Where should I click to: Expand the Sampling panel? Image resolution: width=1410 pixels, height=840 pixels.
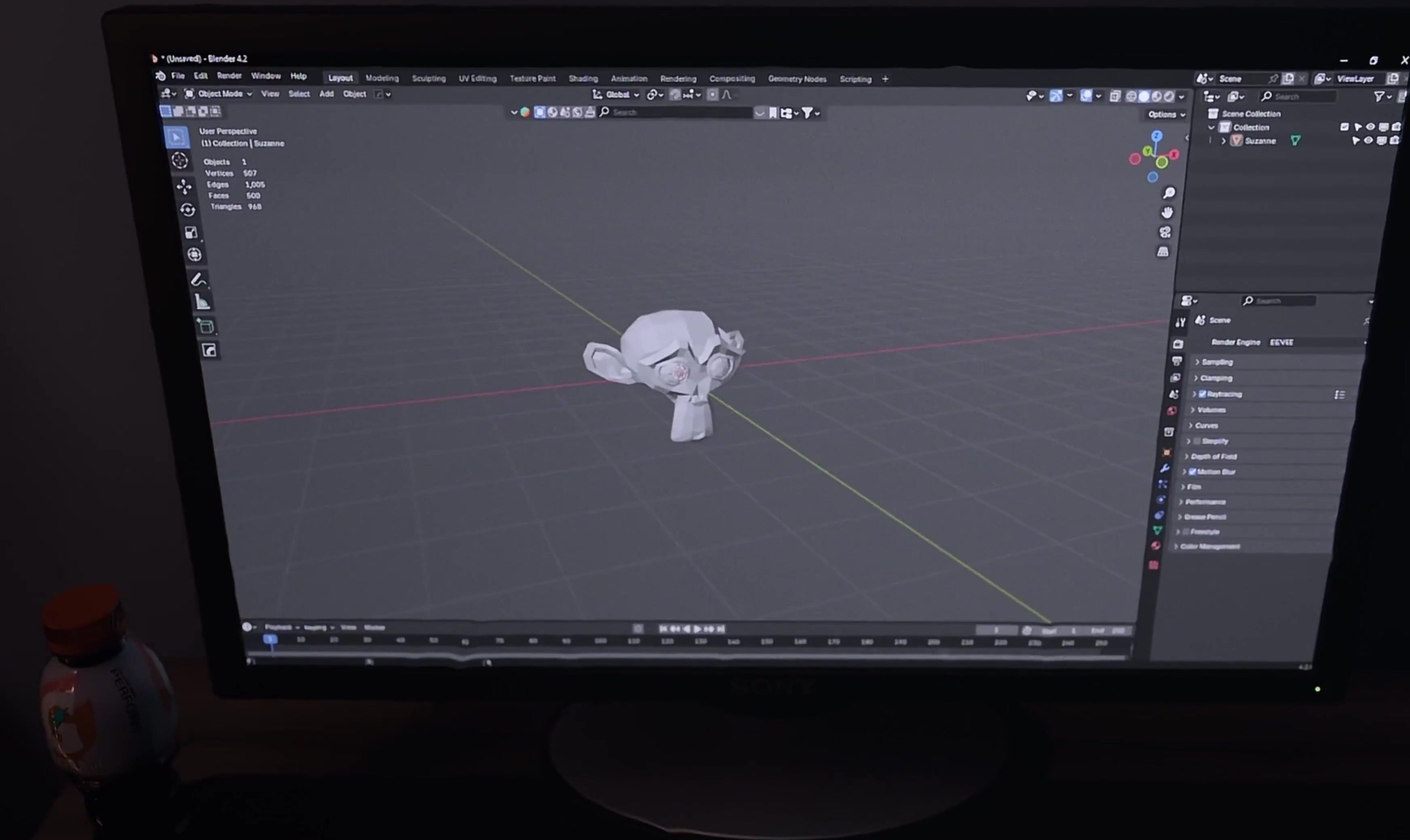[1217, 362]
